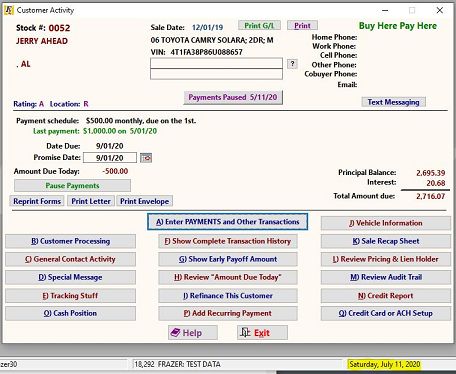Click the 06 TOYOTA CAMRY SOLARA vehicle description
The height and width of the screenshot is (374, 456).
212,40
